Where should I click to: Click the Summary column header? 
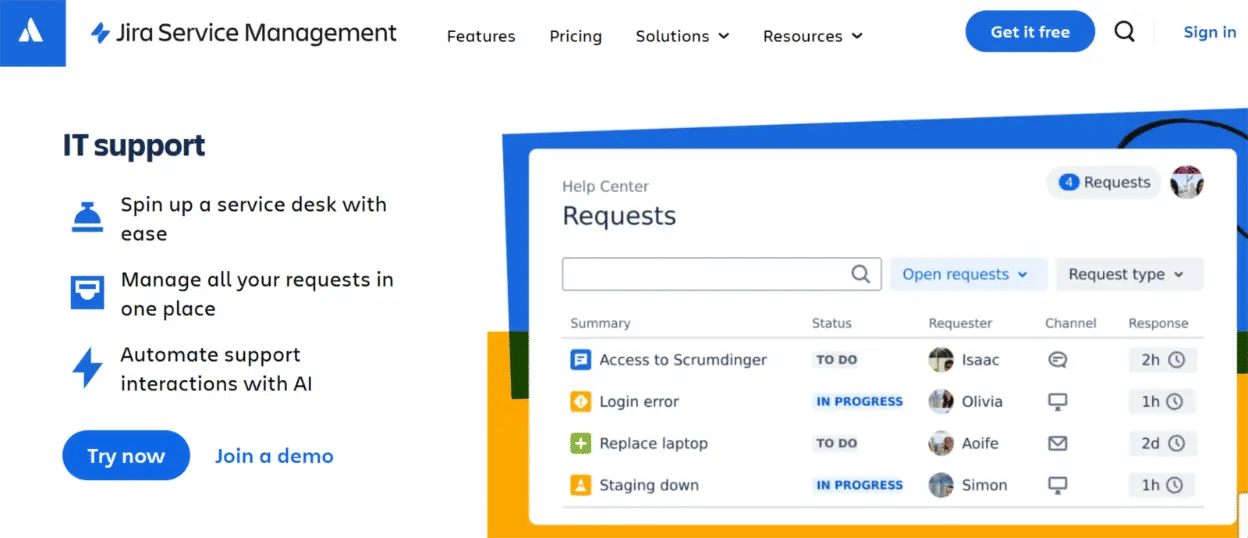(600, 323)
